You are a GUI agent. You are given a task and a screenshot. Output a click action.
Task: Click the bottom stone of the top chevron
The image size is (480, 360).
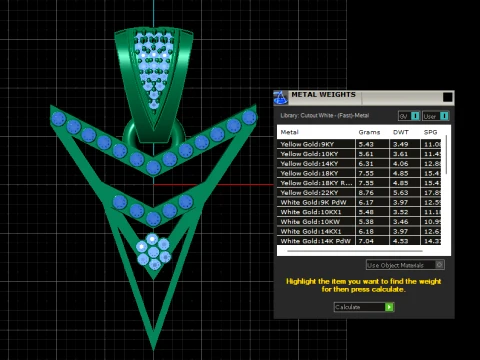click(153, 167)
